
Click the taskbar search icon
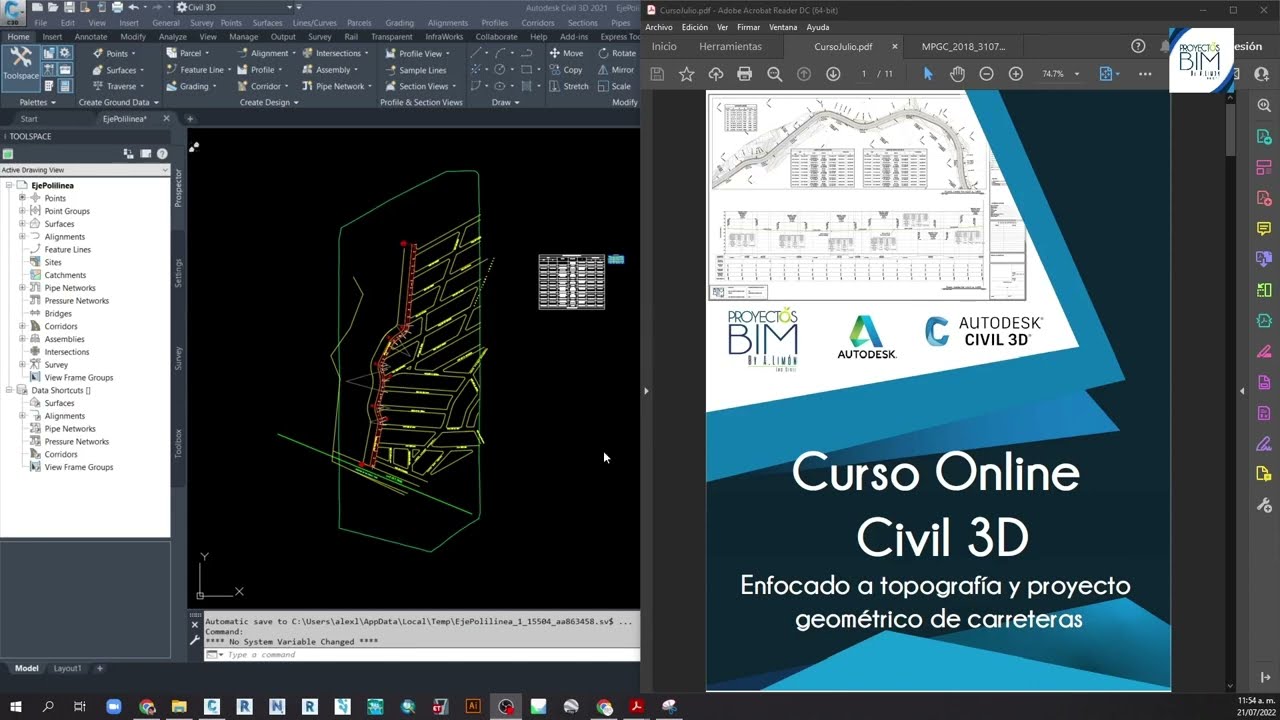[x=48, y=706]
